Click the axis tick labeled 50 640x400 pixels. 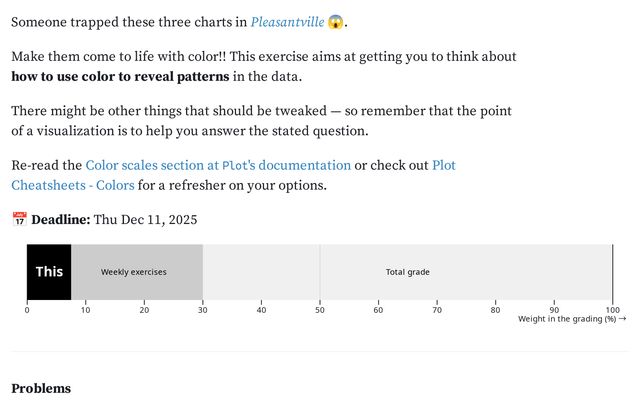320,310
